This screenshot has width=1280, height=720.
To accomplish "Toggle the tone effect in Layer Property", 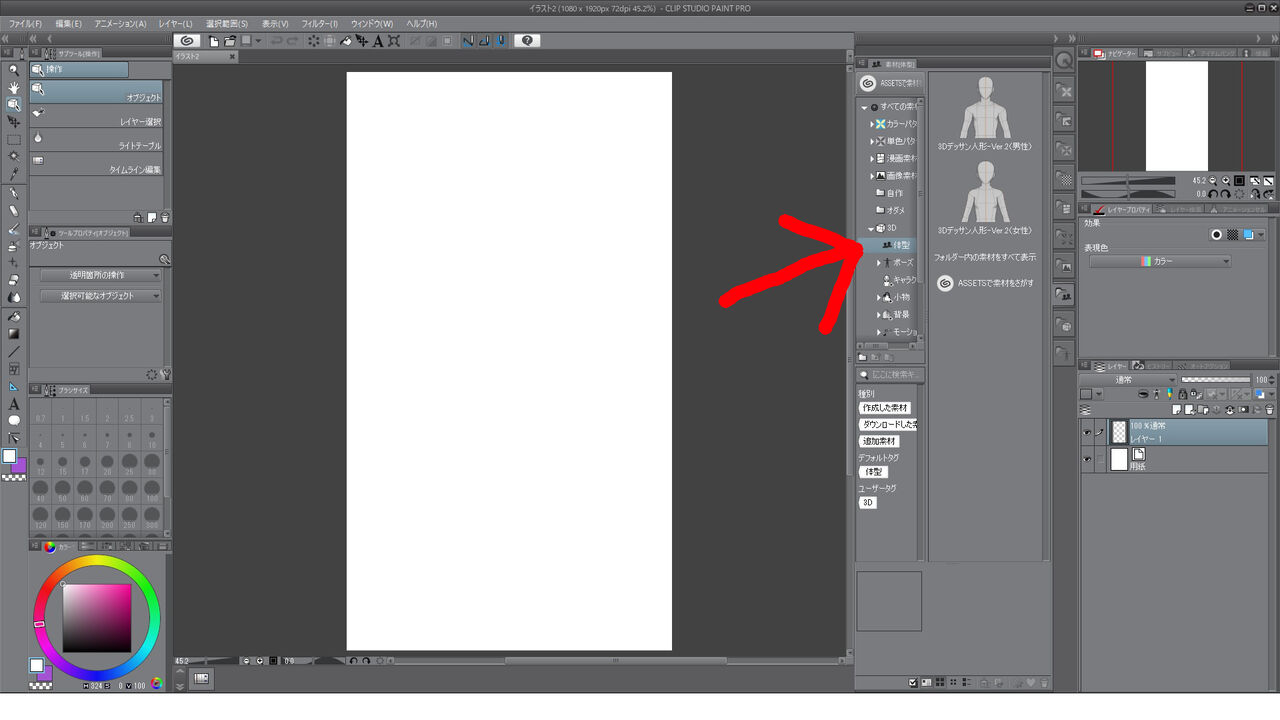I will tap(1232, 235).
